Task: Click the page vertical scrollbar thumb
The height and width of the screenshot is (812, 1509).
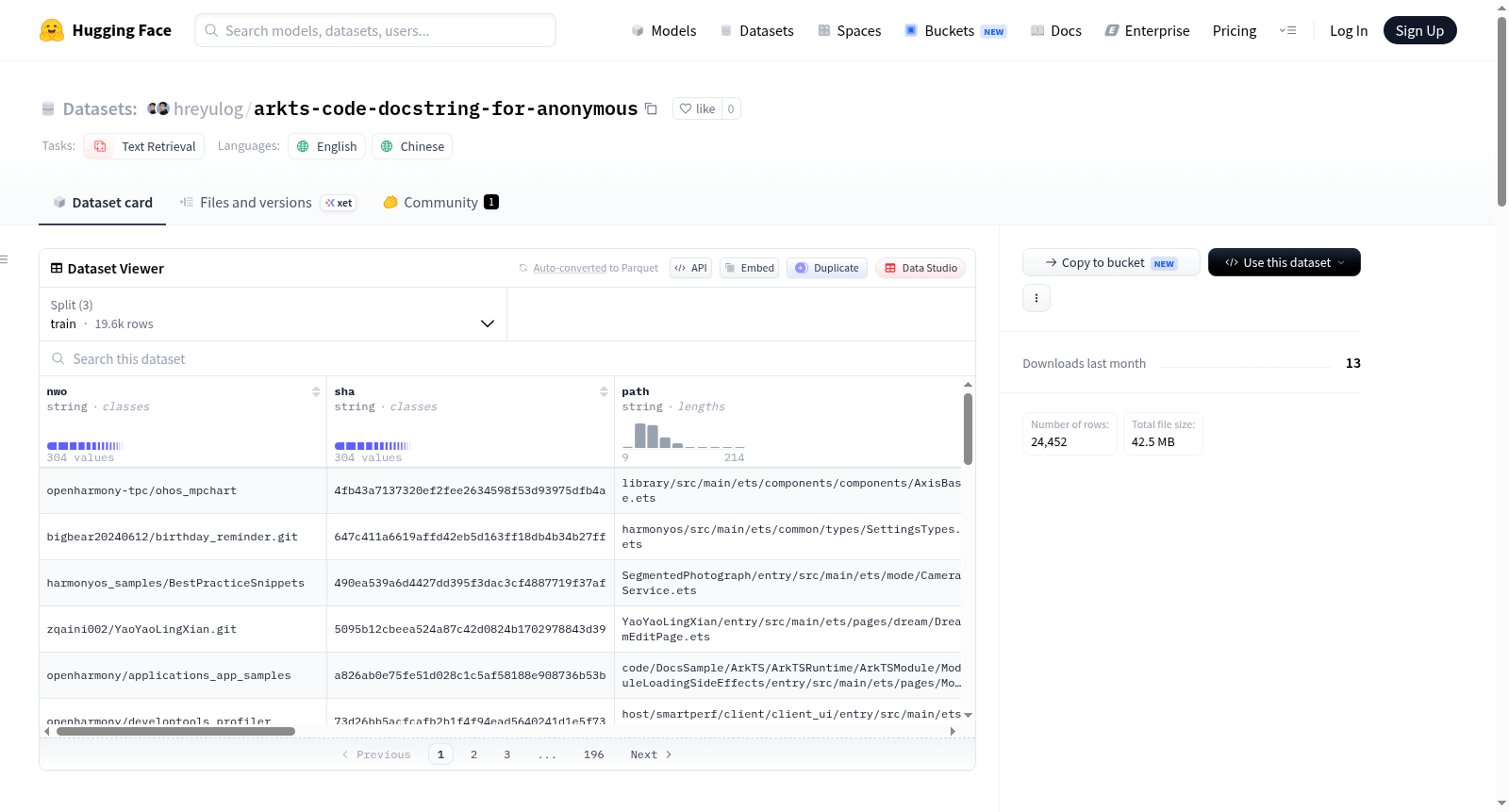Action: click(1501, 110)
